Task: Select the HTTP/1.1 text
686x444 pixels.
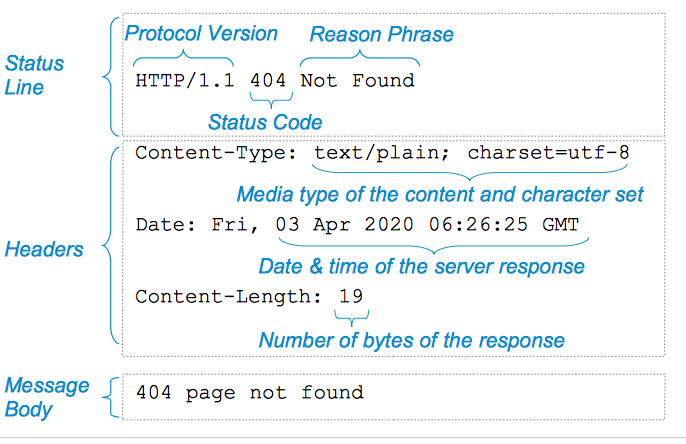Action: [x=185, y=80]
